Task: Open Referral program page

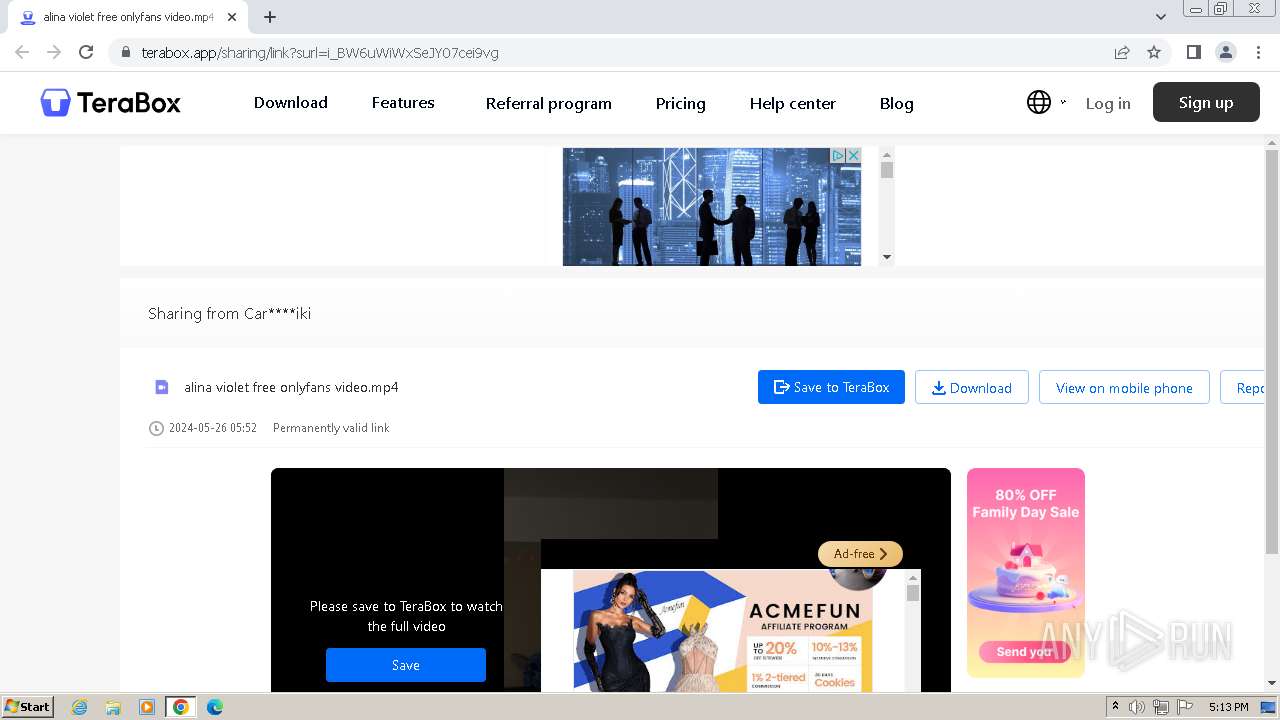Action: pos(549,103)
